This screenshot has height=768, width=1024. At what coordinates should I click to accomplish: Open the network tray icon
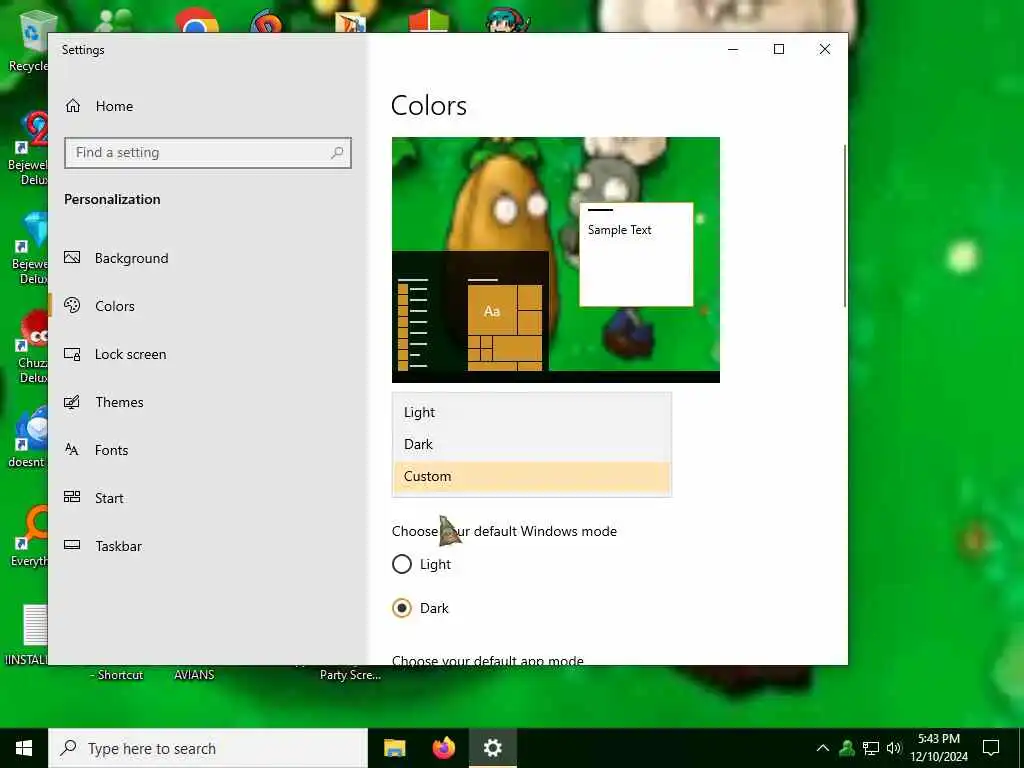[x=871, y=748]
